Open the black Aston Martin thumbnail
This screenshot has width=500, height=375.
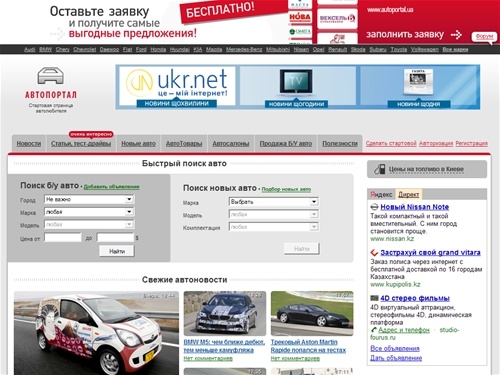coord(312,313)
